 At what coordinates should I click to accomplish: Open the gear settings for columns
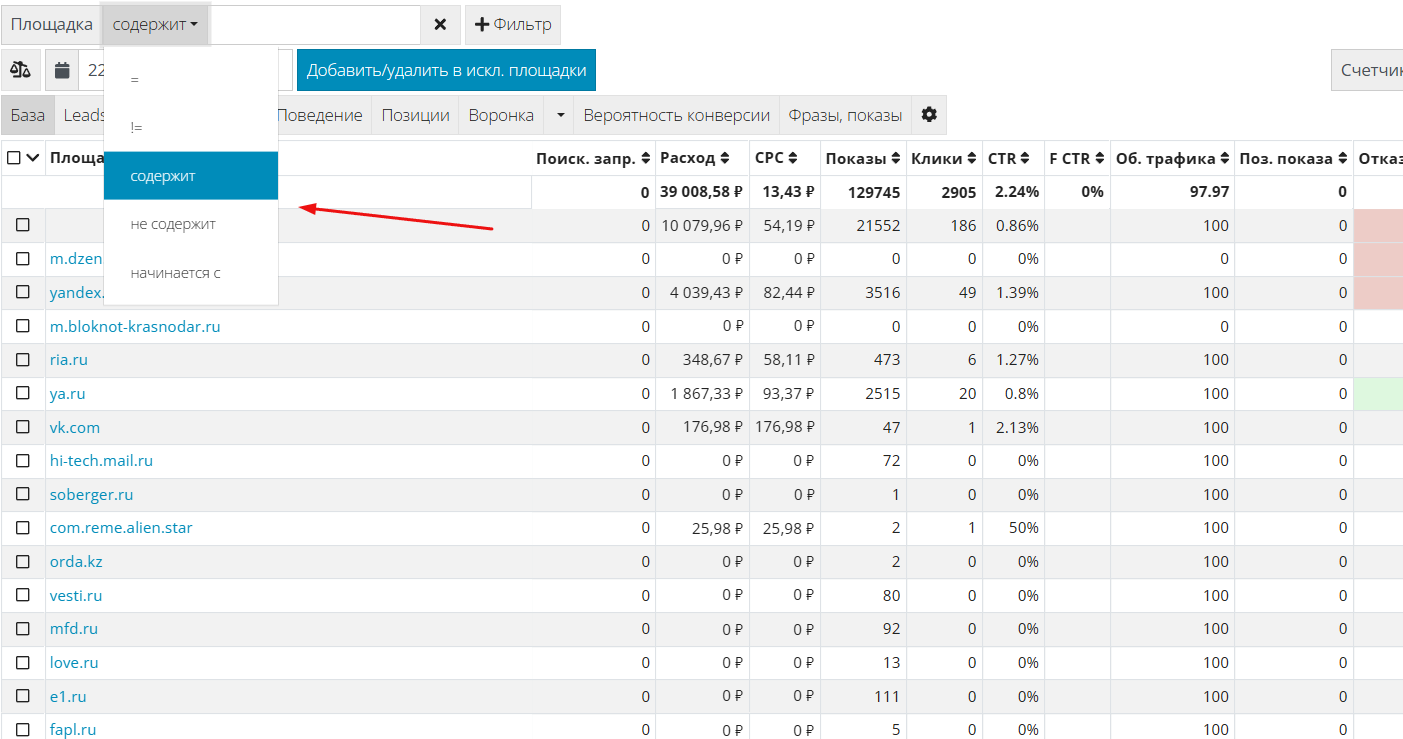929,115
